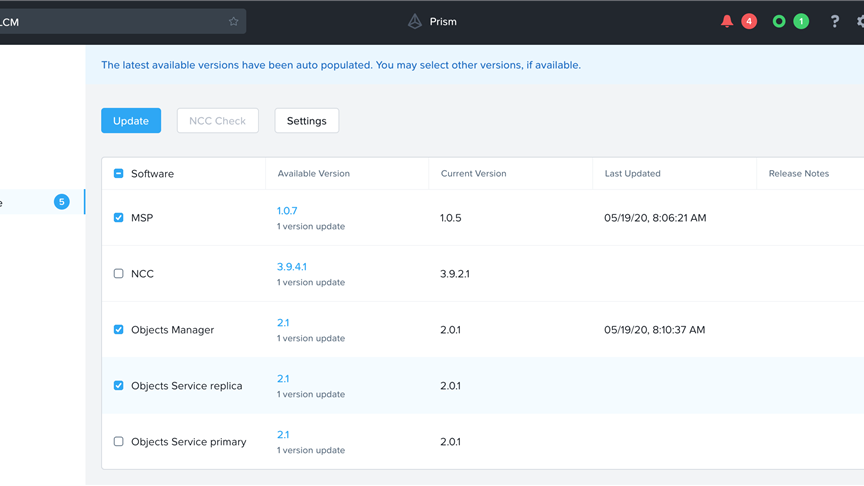Enable the NCC checkbox
Screen dimensions: 864x486
(119, 273)
